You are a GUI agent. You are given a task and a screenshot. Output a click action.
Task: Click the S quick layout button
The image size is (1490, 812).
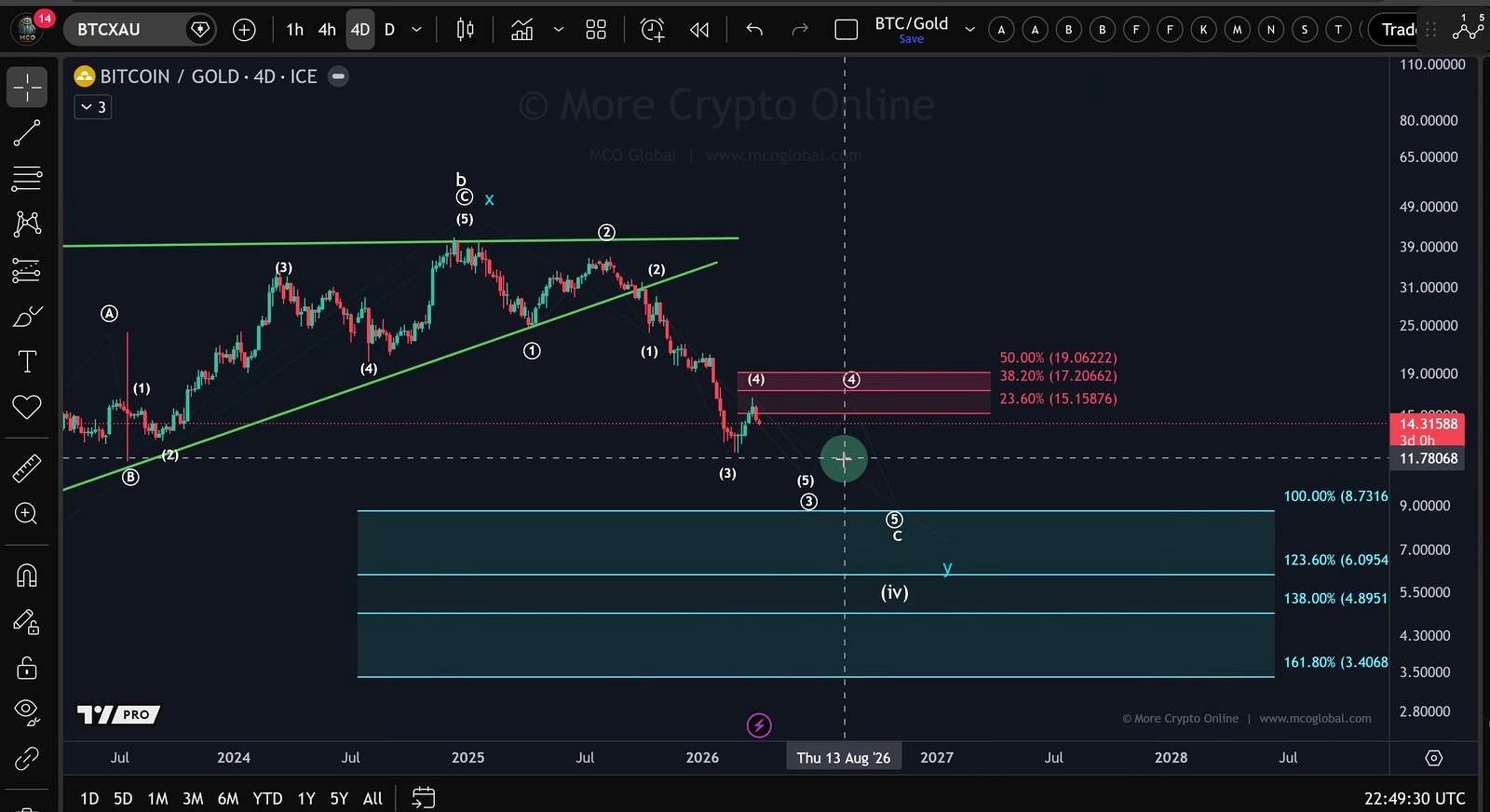(x=1304, y=30)
